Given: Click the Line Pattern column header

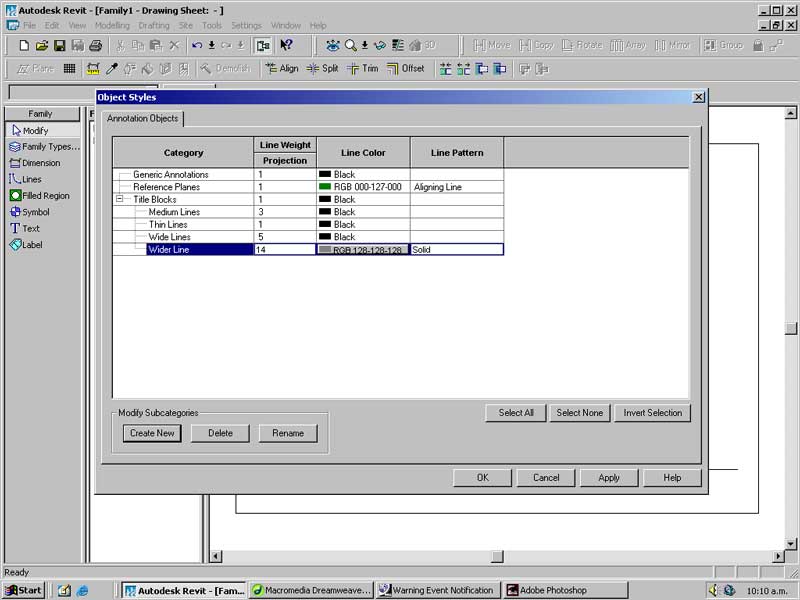Looking at the screenshot, I should (x=457, y=153).
